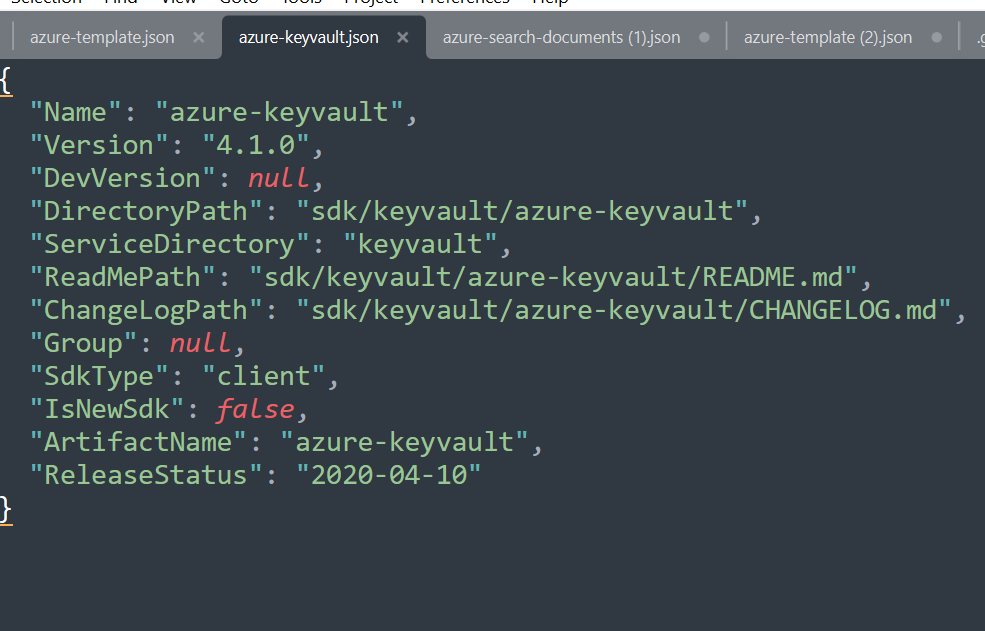Click the "sdk/keyvault/azure-keyvault" DirectoryPath value
The image size is (985, 631).
point(522,211)
